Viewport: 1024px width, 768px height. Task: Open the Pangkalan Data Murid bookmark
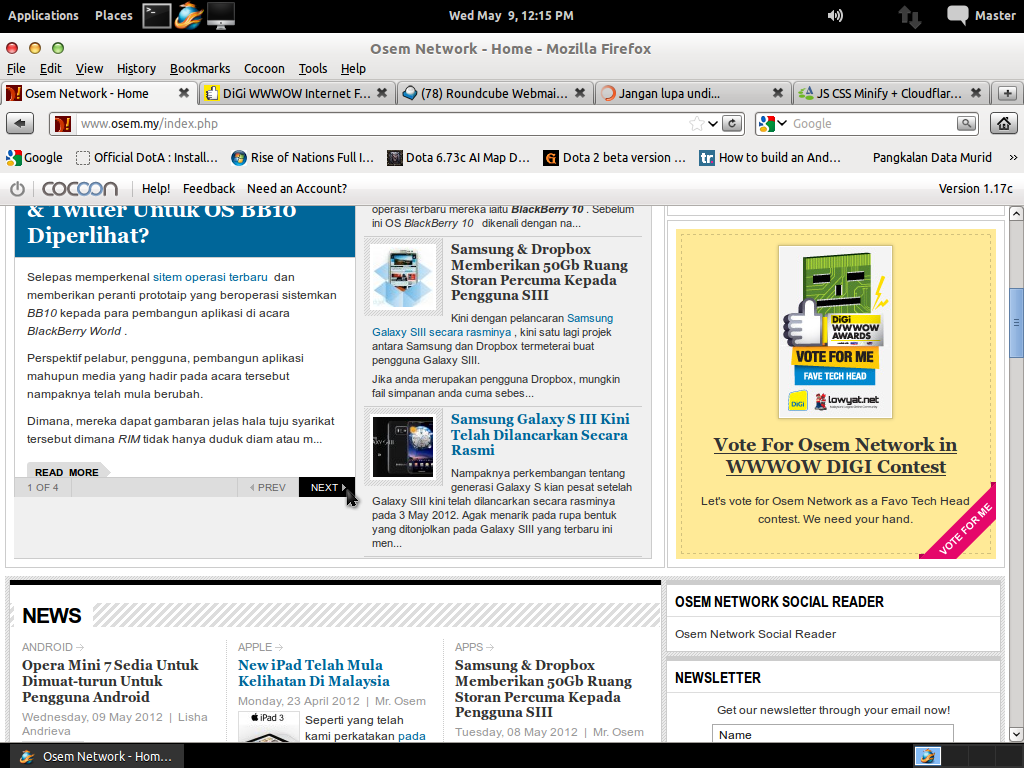932,157
